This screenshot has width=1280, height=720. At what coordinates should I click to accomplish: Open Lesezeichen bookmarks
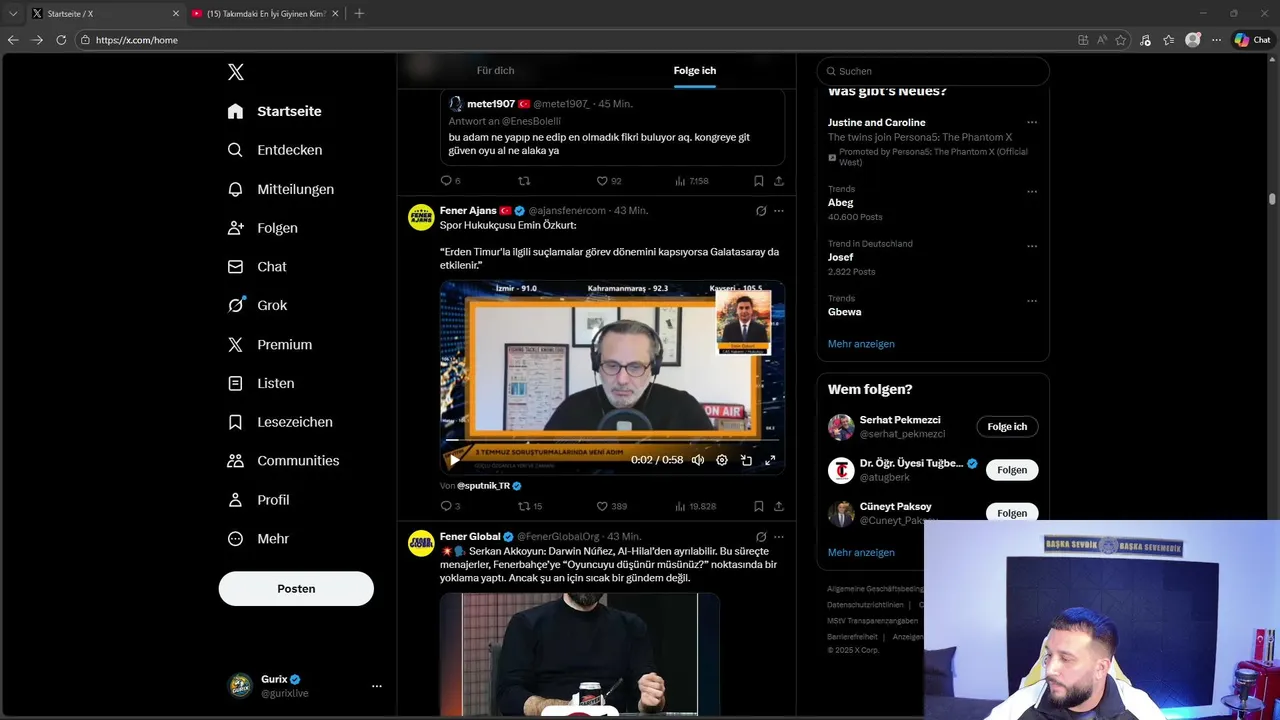(280, 422)
